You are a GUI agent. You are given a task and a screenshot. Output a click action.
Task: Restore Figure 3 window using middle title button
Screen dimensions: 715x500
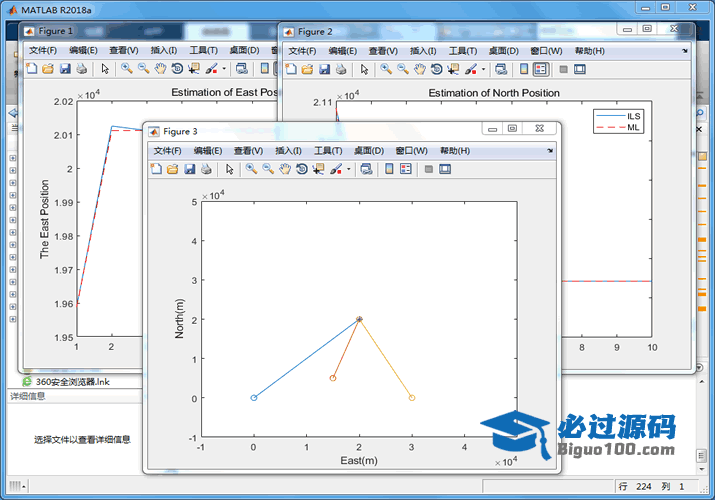point(513,129)
